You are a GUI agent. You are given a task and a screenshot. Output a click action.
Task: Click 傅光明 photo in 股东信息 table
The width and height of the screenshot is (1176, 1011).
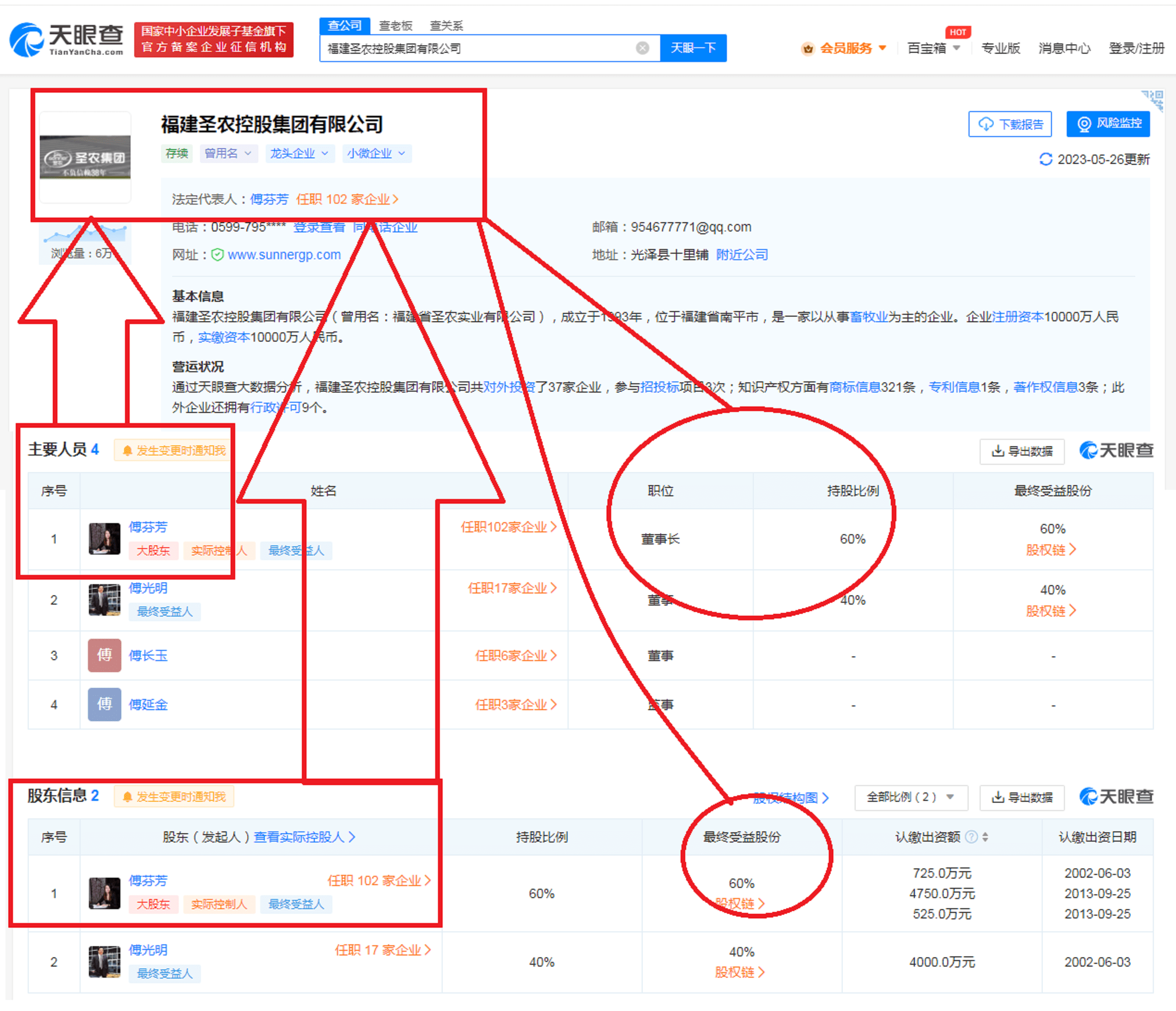point(105,961)
